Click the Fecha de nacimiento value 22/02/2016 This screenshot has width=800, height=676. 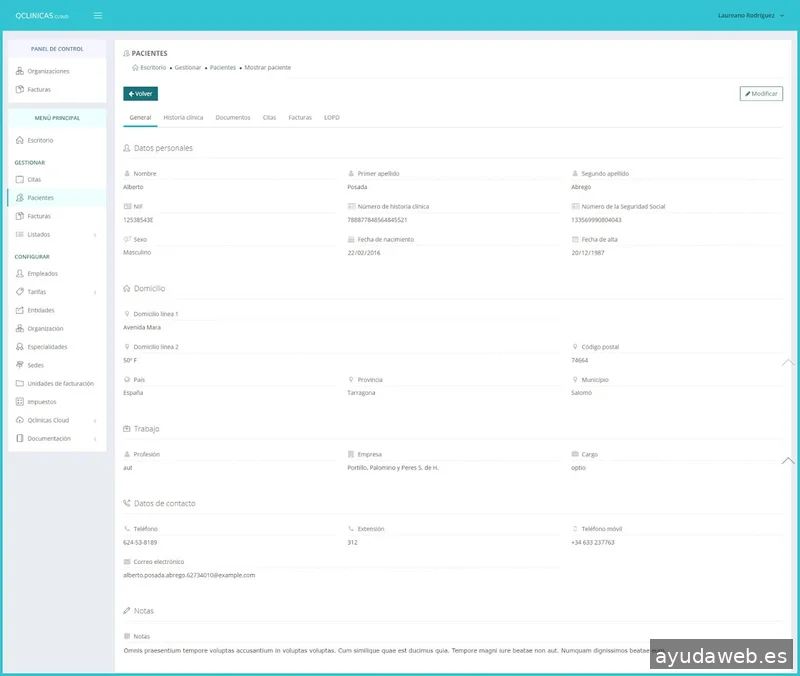(x=364, y=253)
